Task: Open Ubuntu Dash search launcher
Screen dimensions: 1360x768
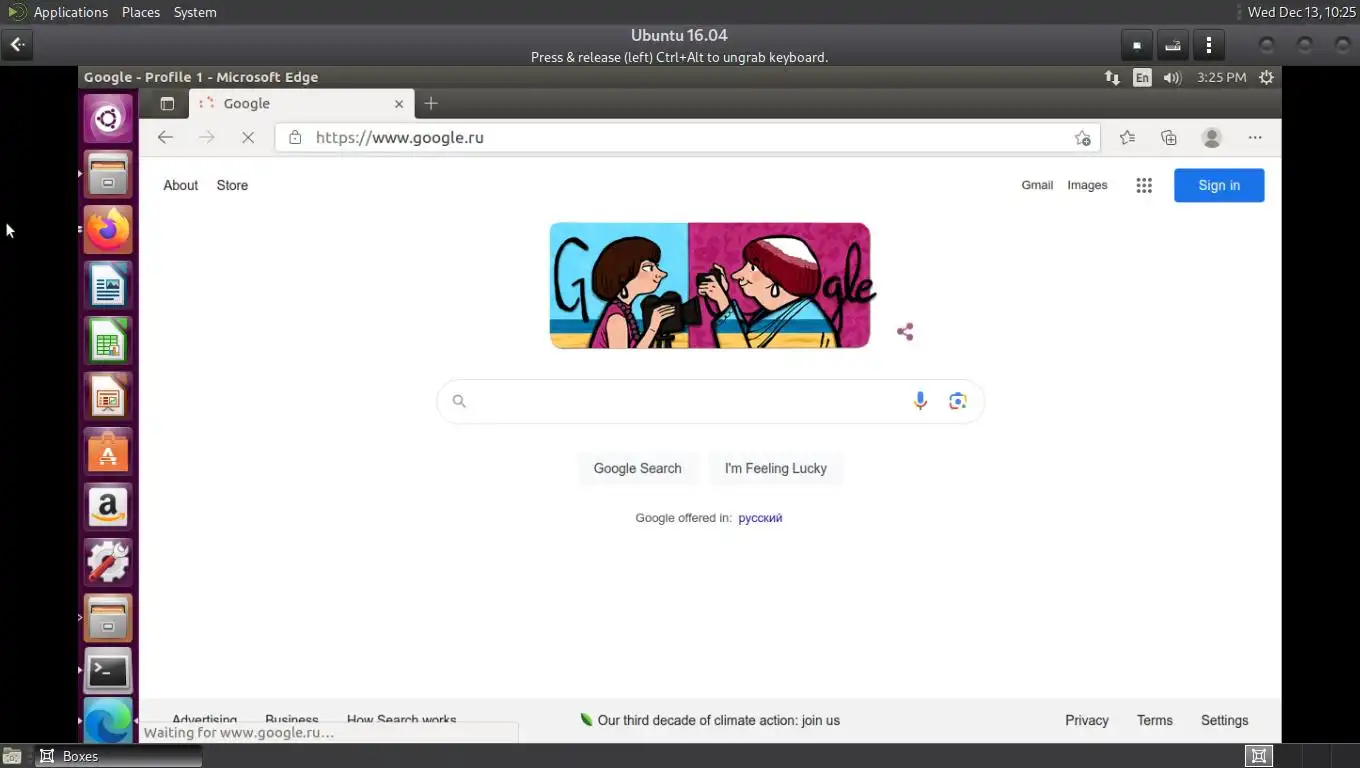Action: point(108,119)
